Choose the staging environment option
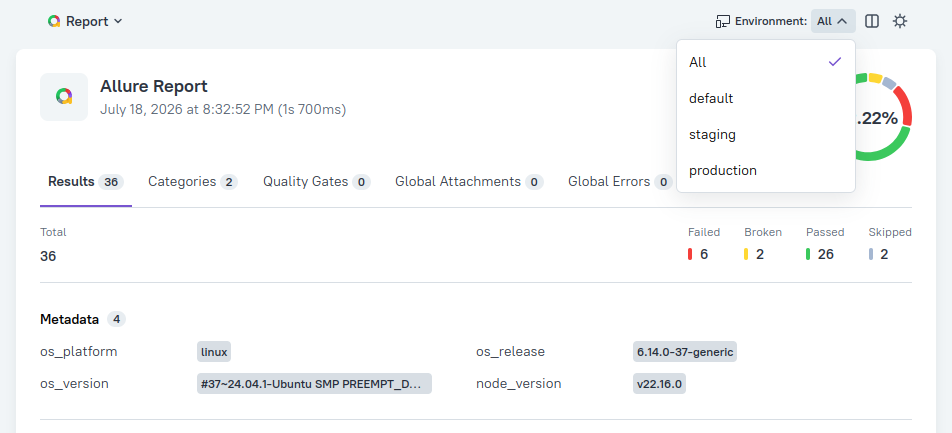Screen dimensions: 952x433 click(766, 134)
